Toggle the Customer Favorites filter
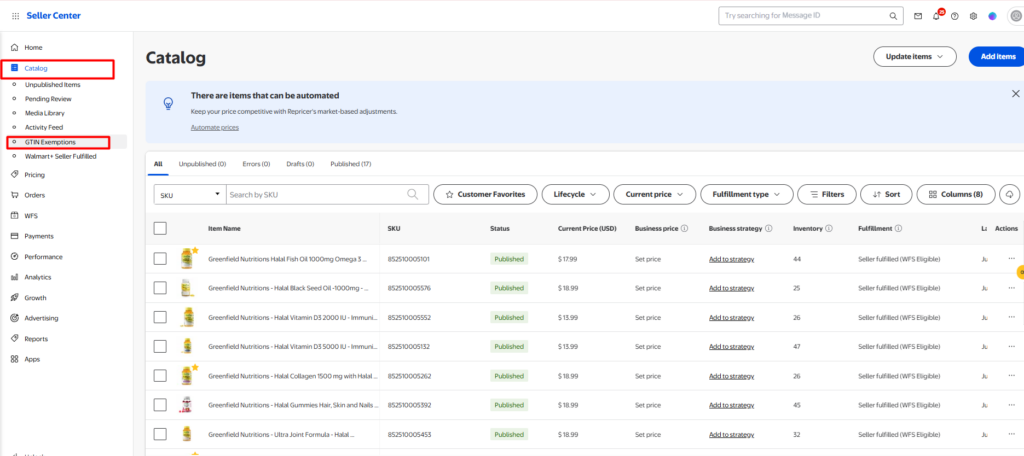This screenshot has height=456, width=1024. pyautogui.click(x=485, y=194)
